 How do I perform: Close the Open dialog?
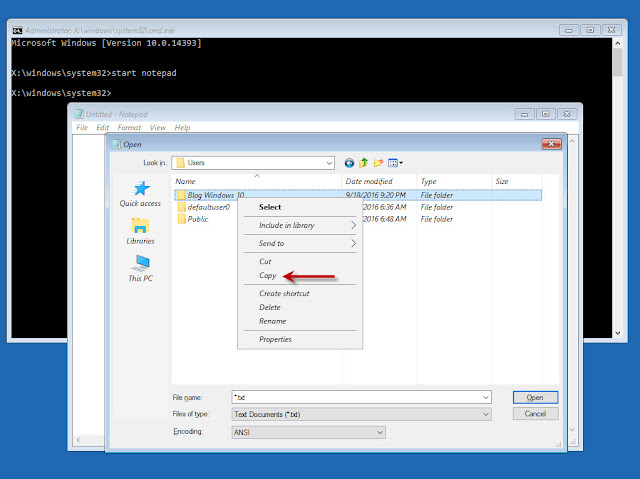551,144
